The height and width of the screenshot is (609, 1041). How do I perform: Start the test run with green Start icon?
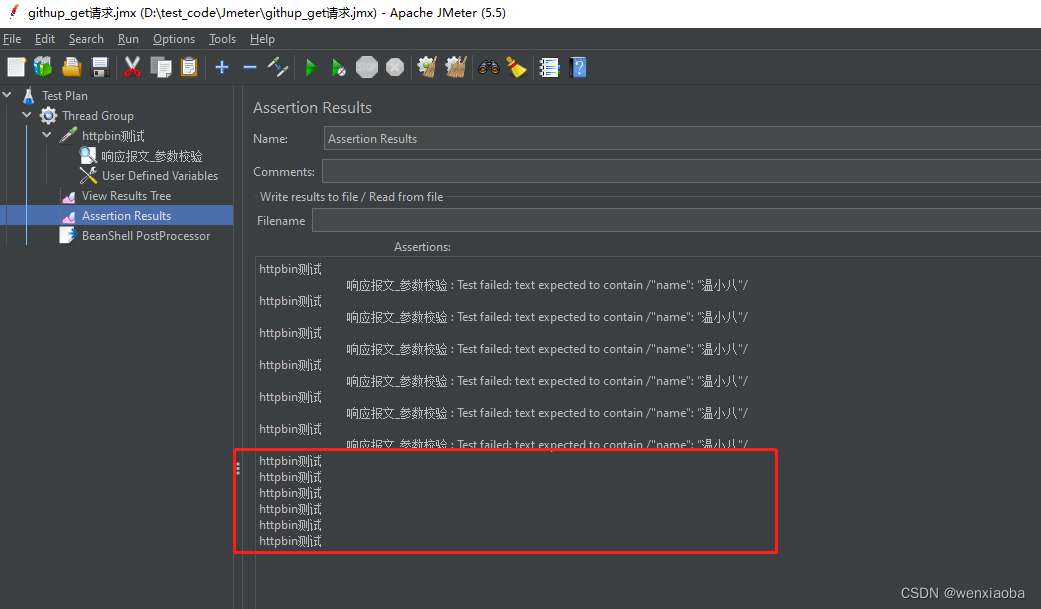click(310, 67)
